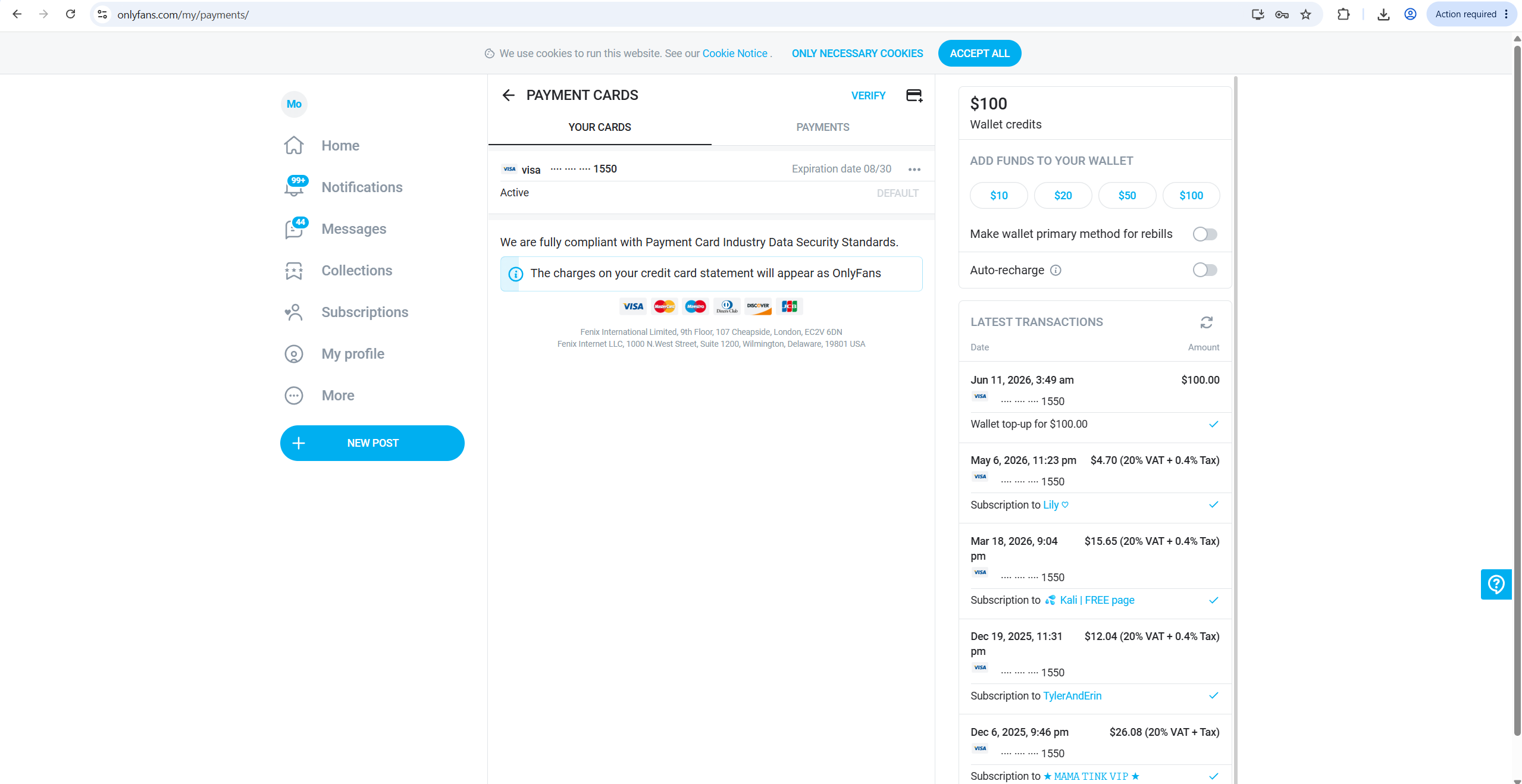Viewport: 1522px width, 784px height.
Task: Open Collections in the sidebar
Action: tap(338, 271)
